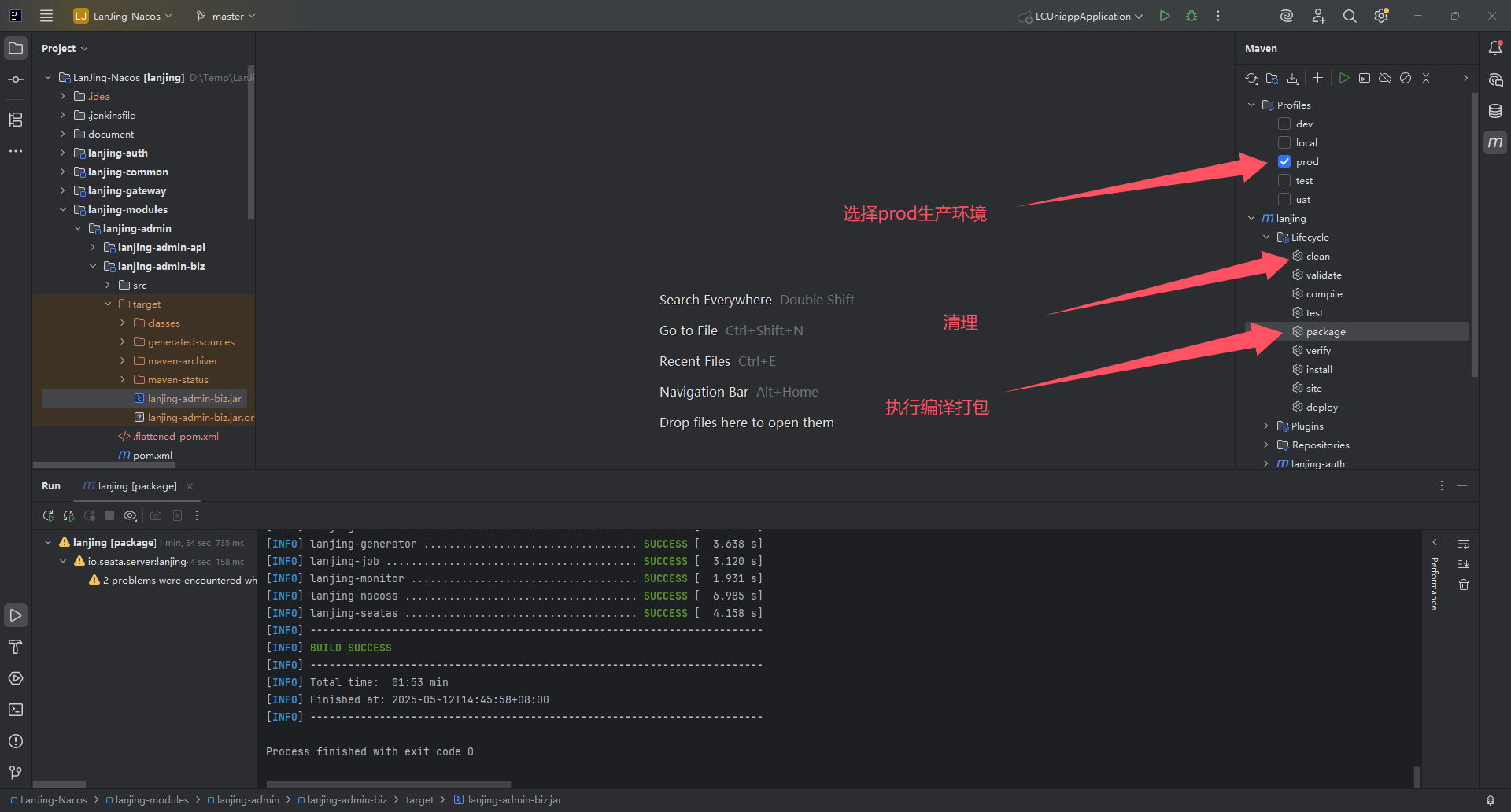
Task: Open the Problems tool window
Action: point(16,741)
